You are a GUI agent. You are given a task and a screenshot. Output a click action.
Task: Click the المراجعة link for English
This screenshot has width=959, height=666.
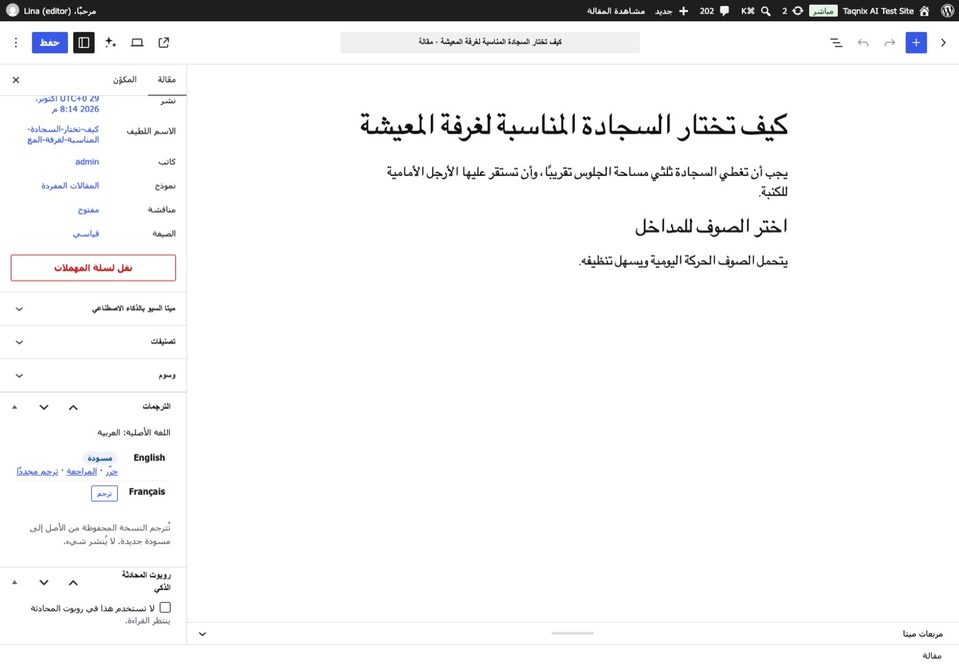pos(82,472)
